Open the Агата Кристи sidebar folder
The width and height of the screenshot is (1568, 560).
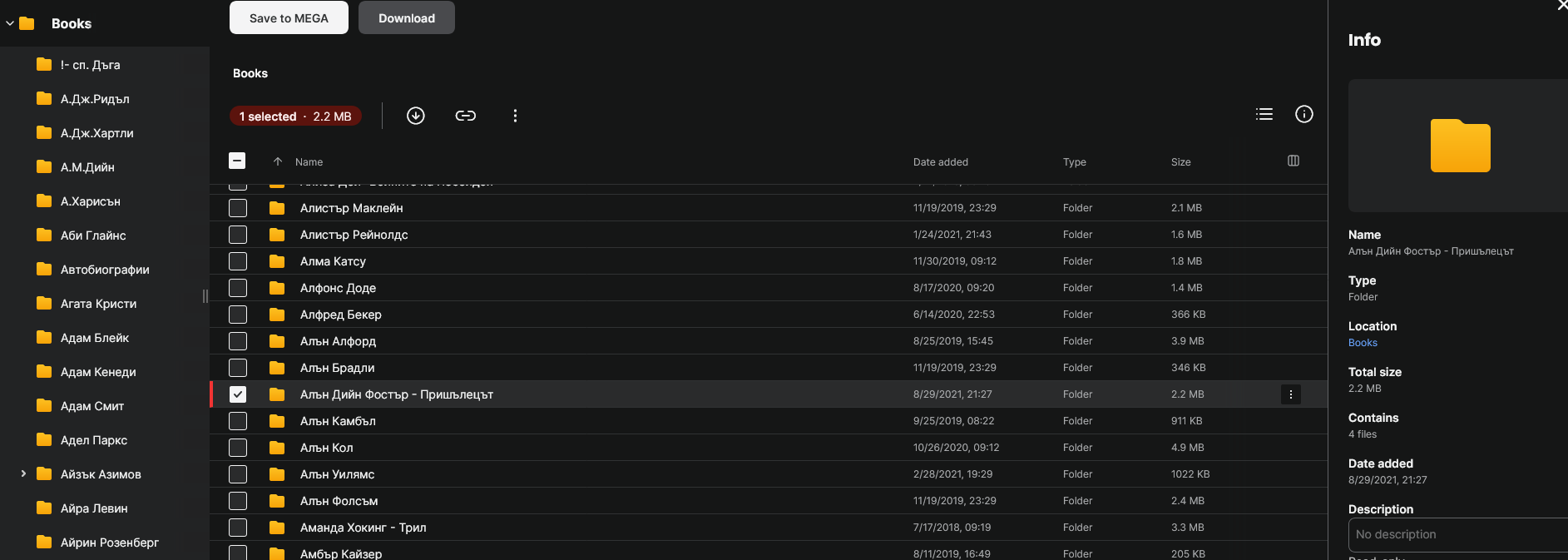coord(98,304)
